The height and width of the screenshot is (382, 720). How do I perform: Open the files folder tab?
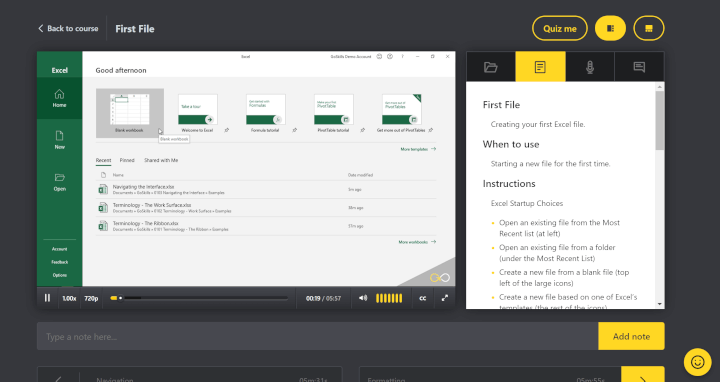[491, 67]
